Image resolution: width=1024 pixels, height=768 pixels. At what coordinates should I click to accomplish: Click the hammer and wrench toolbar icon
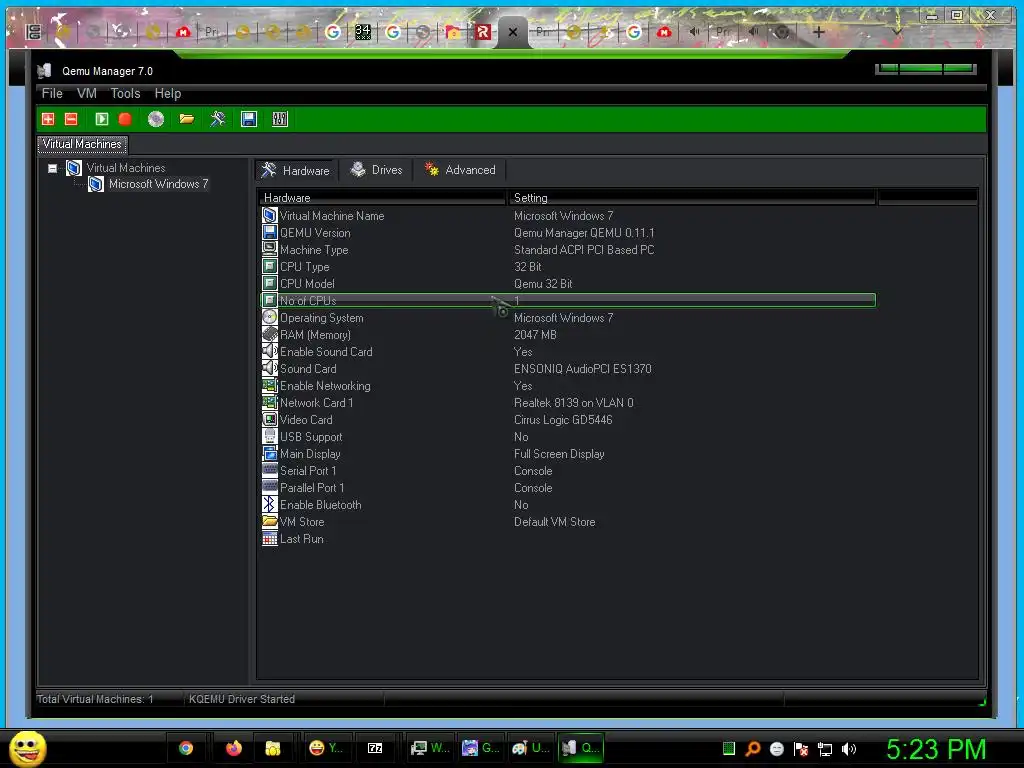[x=217, y=119]
